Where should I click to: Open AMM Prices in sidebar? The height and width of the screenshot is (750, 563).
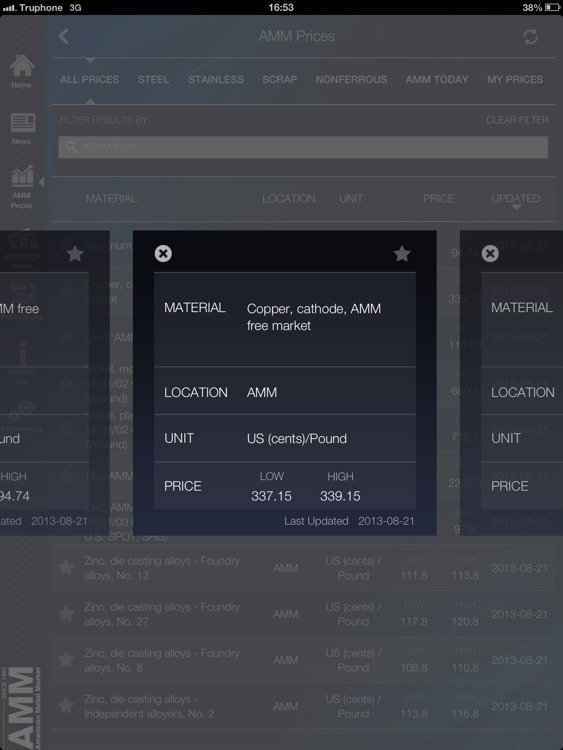coord(22,187)
